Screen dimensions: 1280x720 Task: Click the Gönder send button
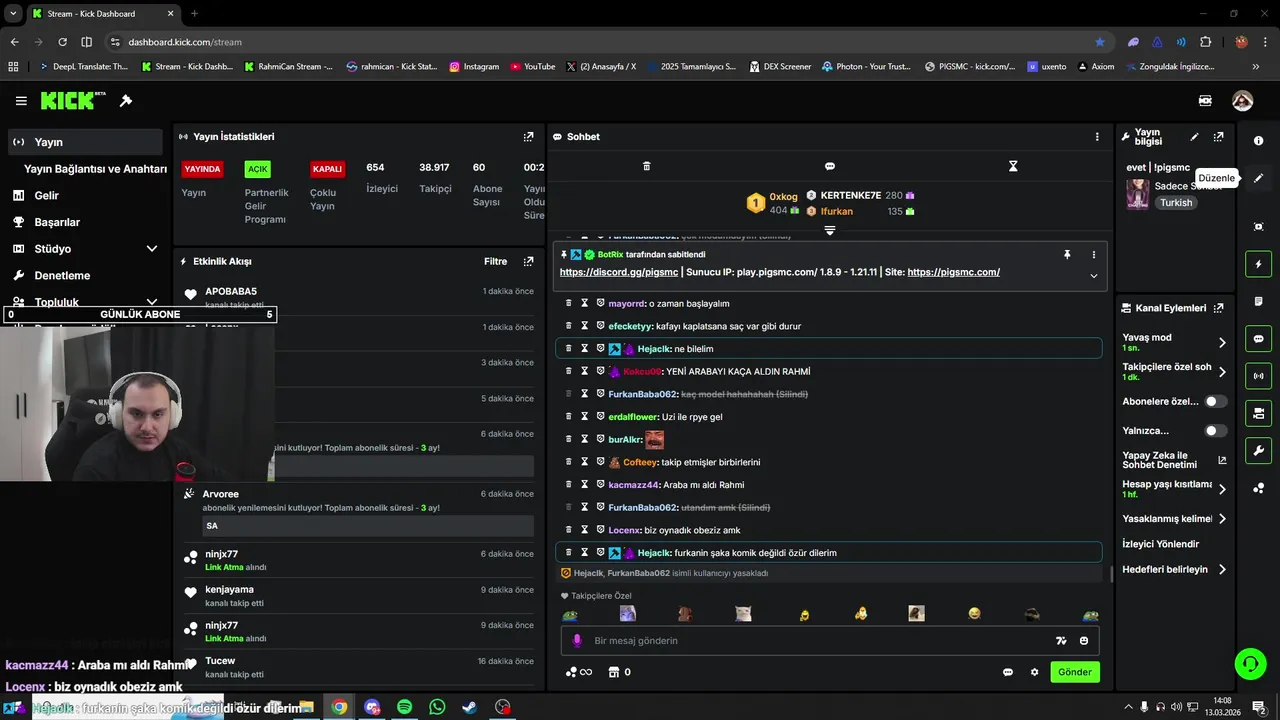tap(1075, 672)
